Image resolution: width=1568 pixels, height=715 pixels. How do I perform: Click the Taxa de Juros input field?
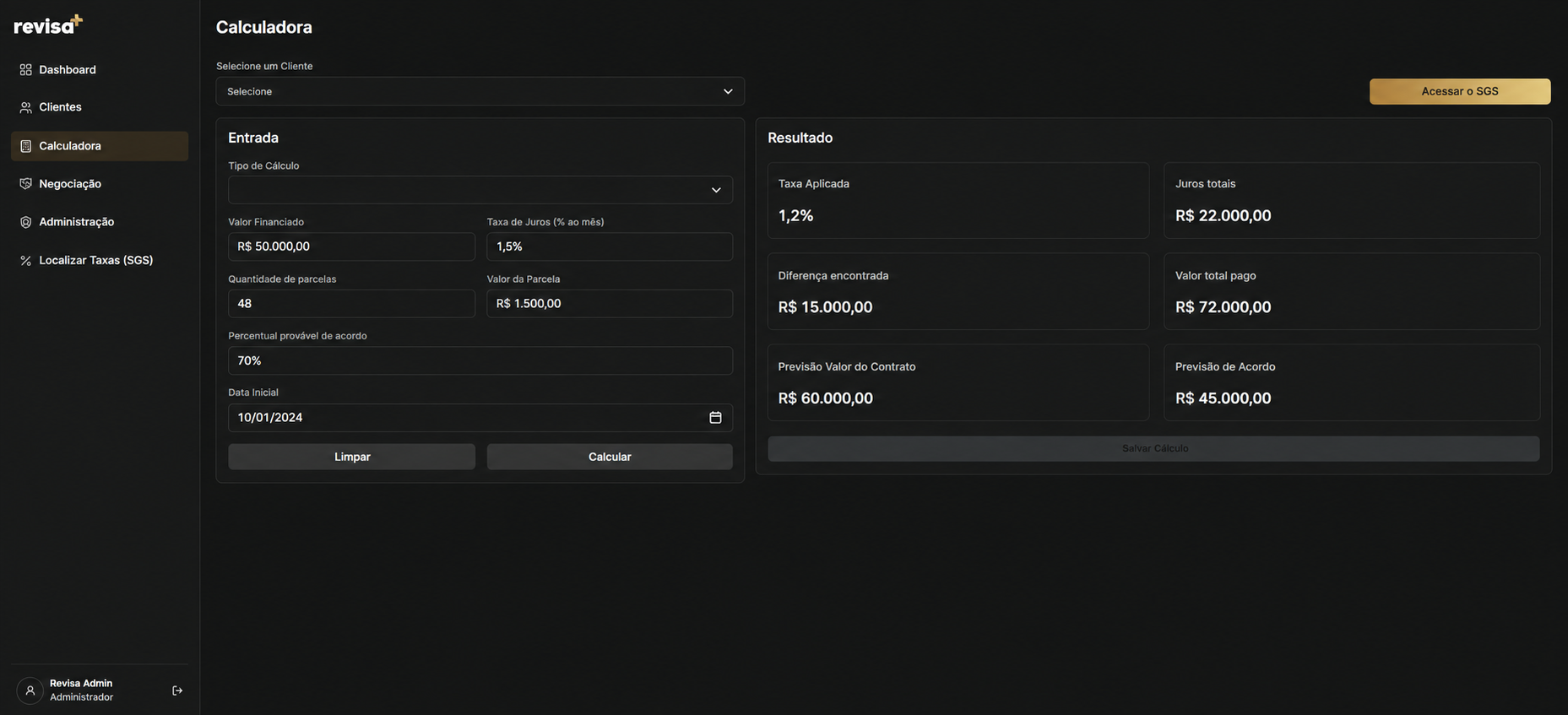pyautogui.click(x=610, y=246)
